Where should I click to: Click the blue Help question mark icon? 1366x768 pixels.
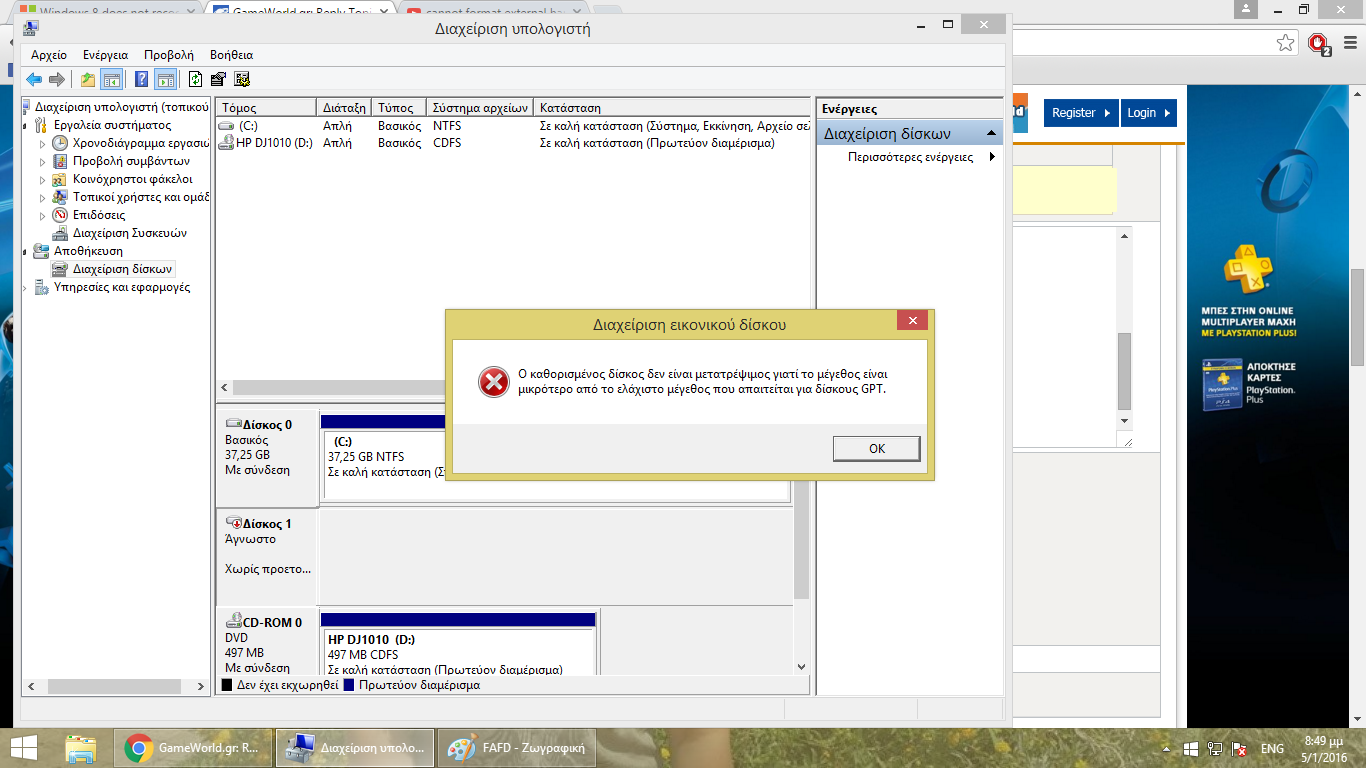click(x=141, y=80)
